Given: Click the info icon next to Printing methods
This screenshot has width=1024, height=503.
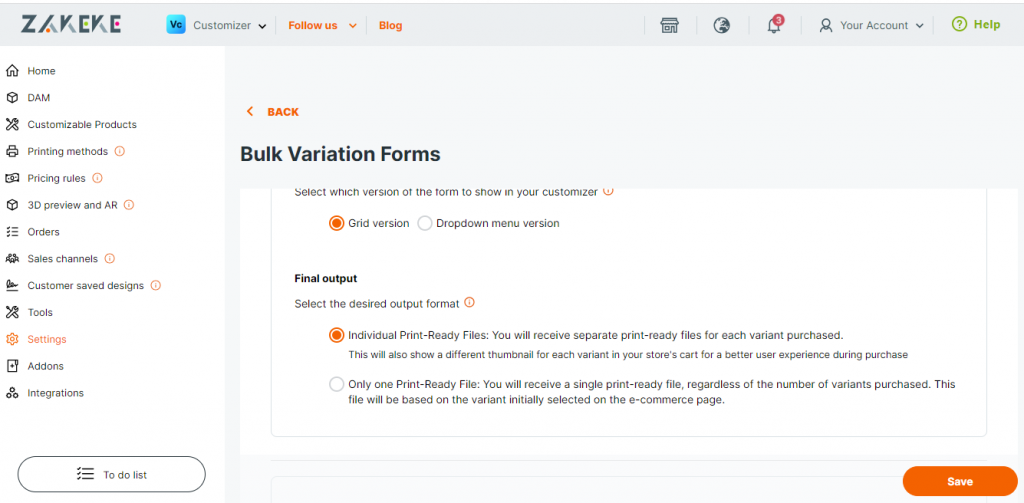Looking at the screenshot, I should [x=120, y=151].
